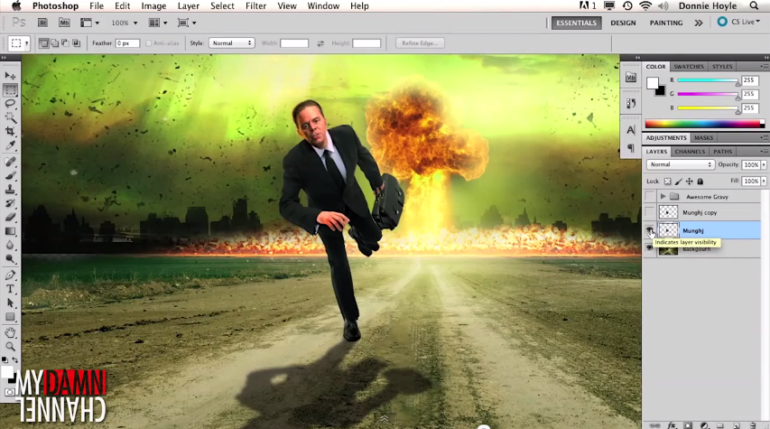Show the Awesome Gravy group
The image size is (770, 429).
tap(650, 196)
